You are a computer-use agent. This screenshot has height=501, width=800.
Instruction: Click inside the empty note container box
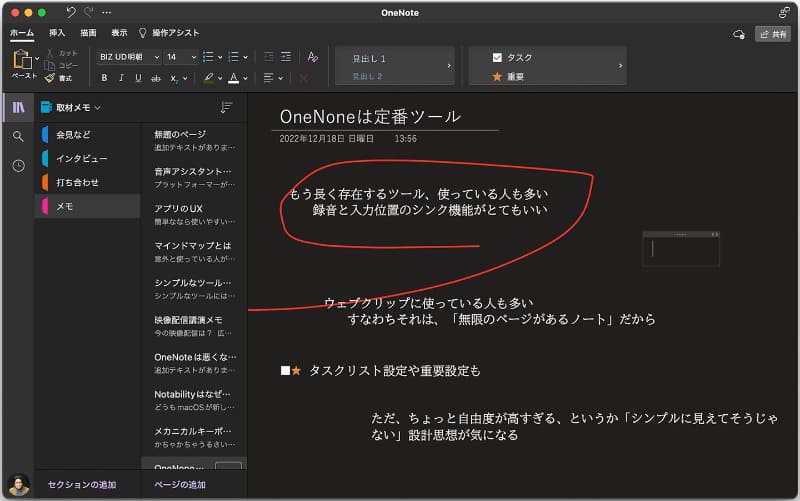pos(681,251)
